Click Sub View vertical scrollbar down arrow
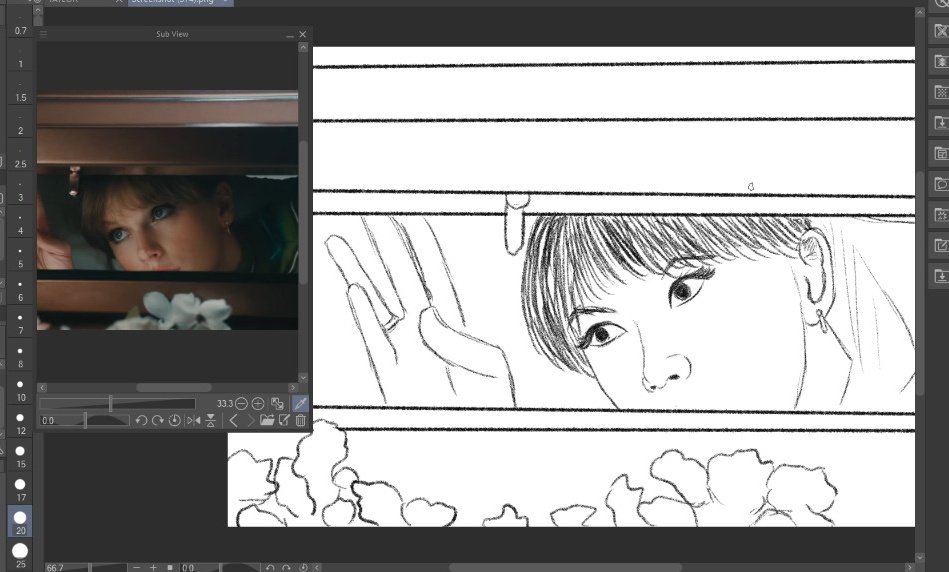The height and width of the screenshot is (572, 949). coord(303,377)
